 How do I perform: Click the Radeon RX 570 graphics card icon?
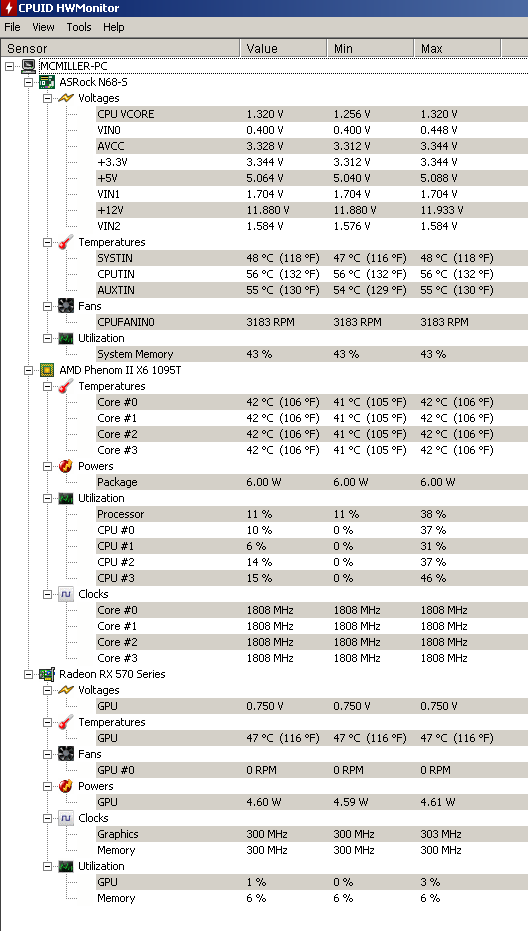47,674
